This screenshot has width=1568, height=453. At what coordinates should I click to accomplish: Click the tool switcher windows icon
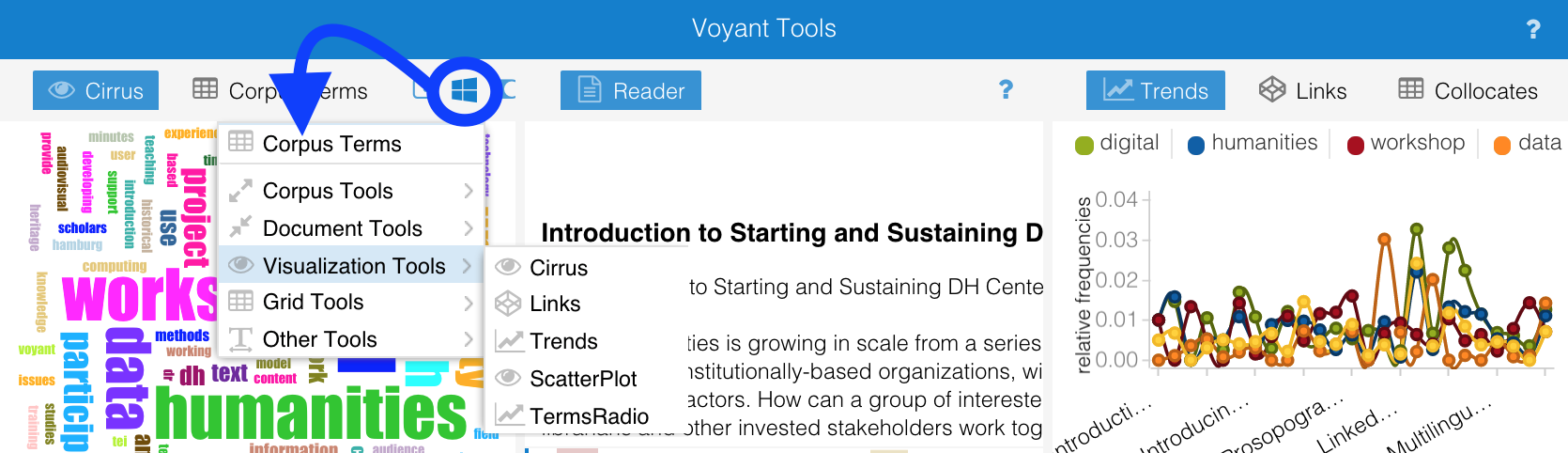(464, 90)
